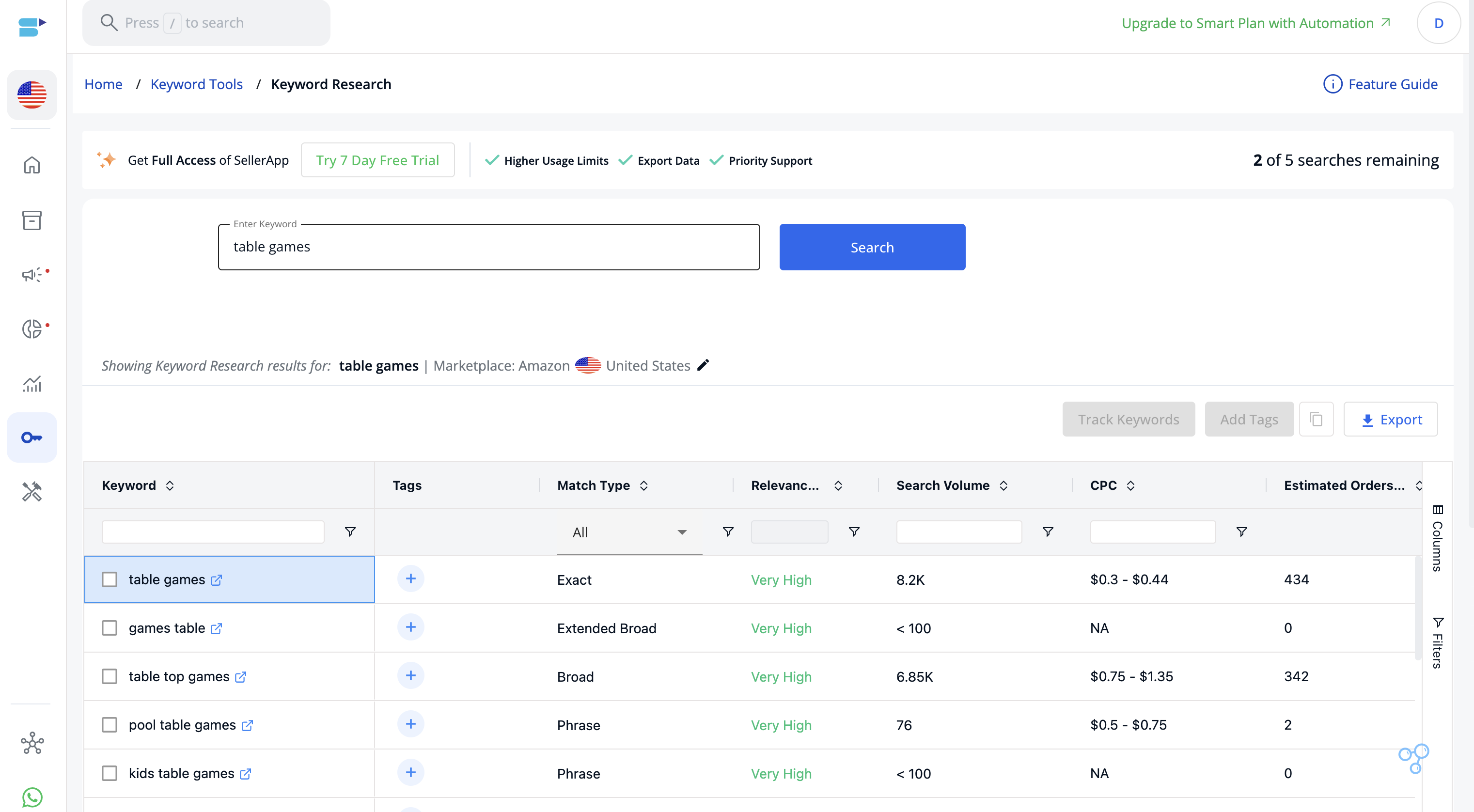This screenshot has width=1474, height=812.
Task: Go to Home breadcrumb
Action: click(x=103, y=84)
